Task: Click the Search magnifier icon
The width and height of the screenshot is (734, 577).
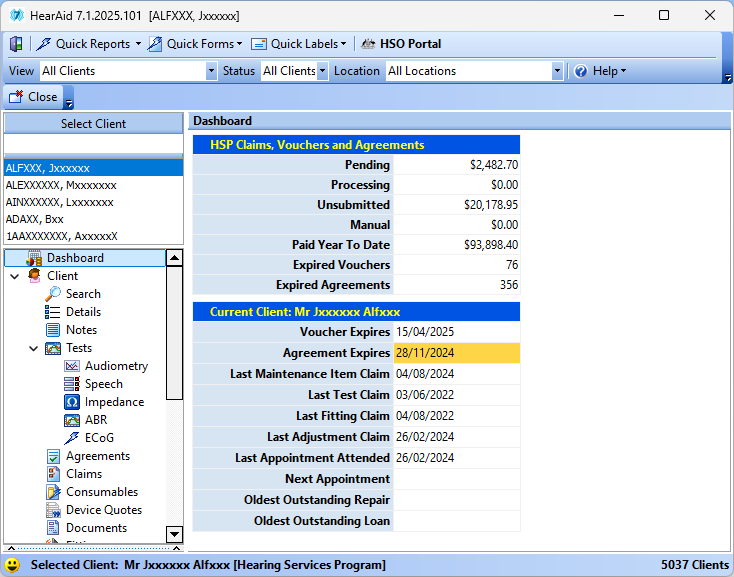Action: [53, 294]
